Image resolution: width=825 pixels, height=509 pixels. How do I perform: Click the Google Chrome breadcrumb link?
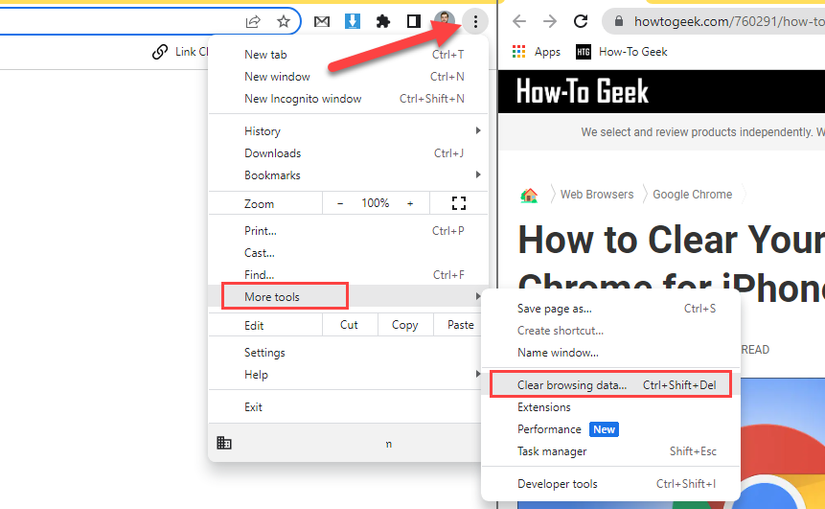point(692,194)
